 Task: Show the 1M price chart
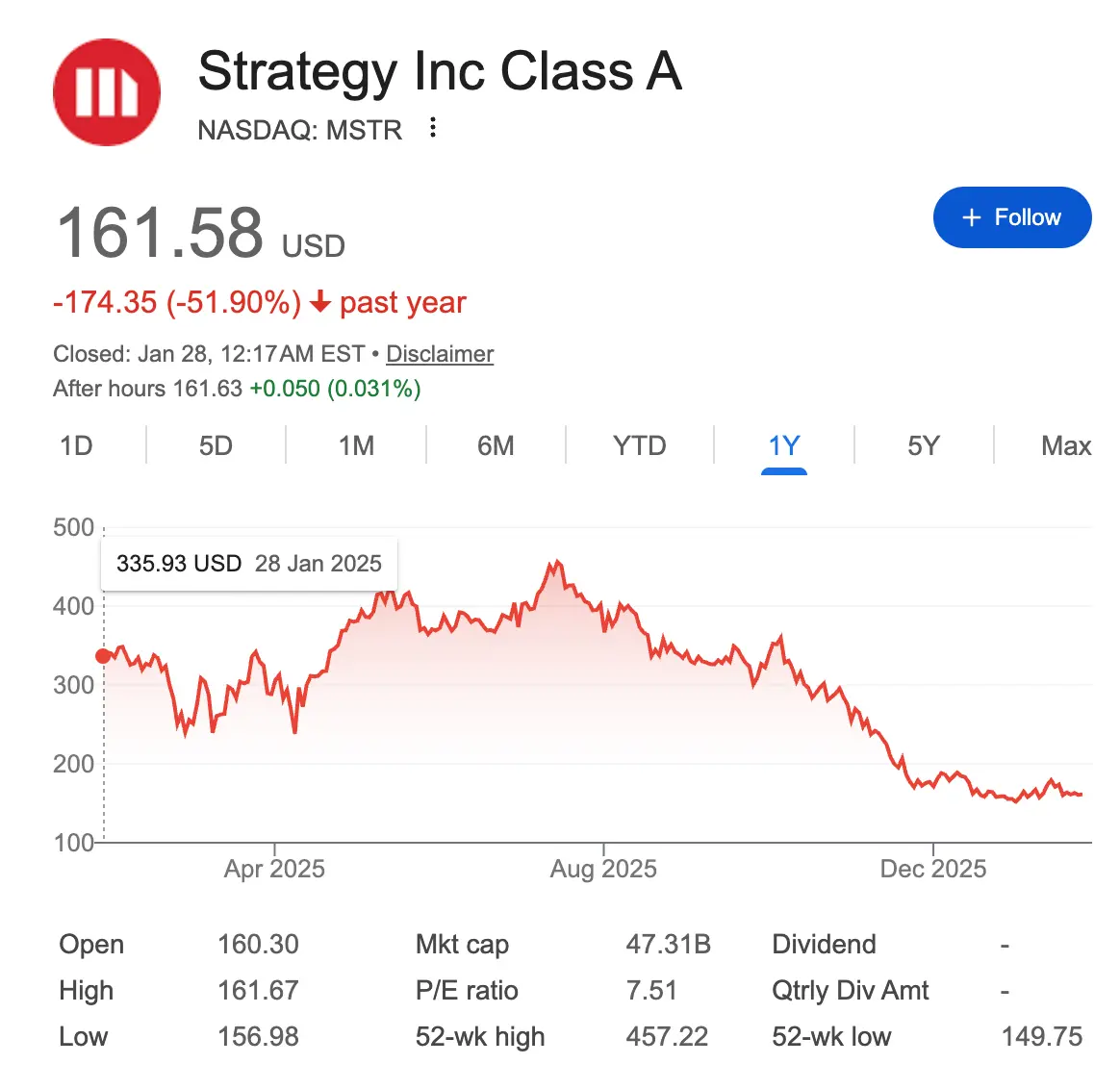click(356, 446)
